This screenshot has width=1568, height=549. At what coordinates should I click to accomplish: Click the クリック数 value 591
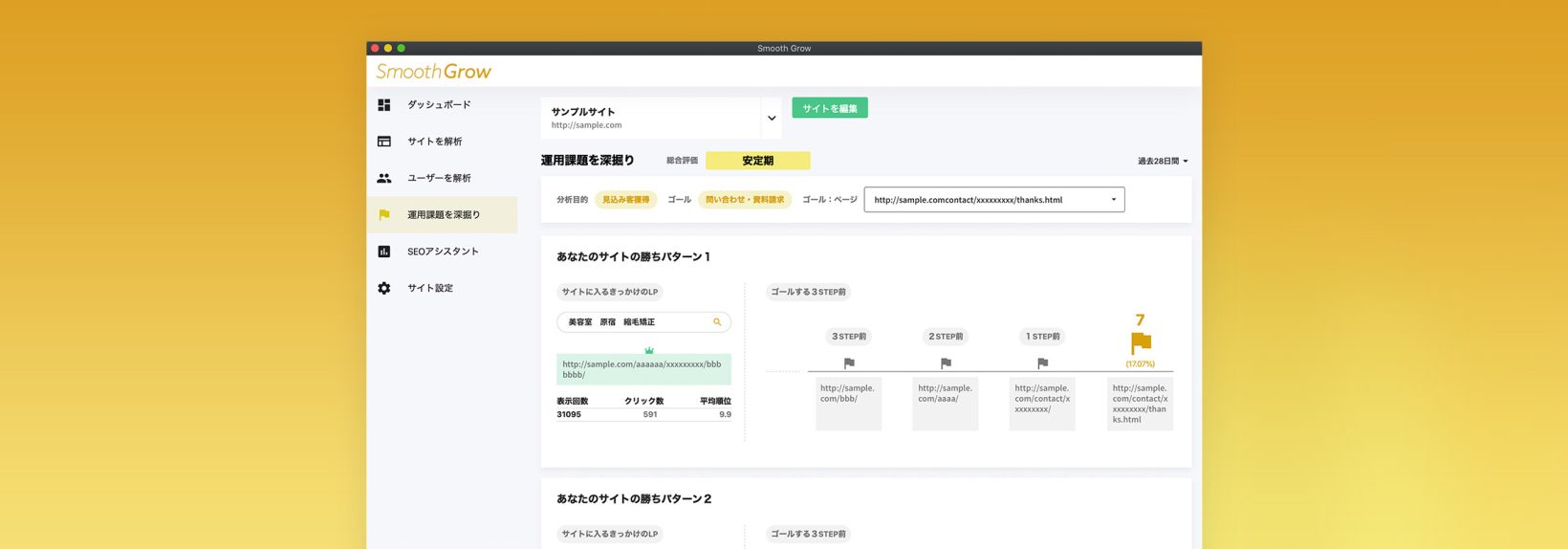(650, 414)
